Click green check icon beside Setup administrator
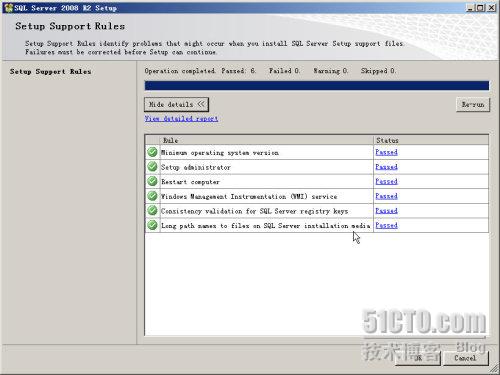 click(x=152, y=167)
